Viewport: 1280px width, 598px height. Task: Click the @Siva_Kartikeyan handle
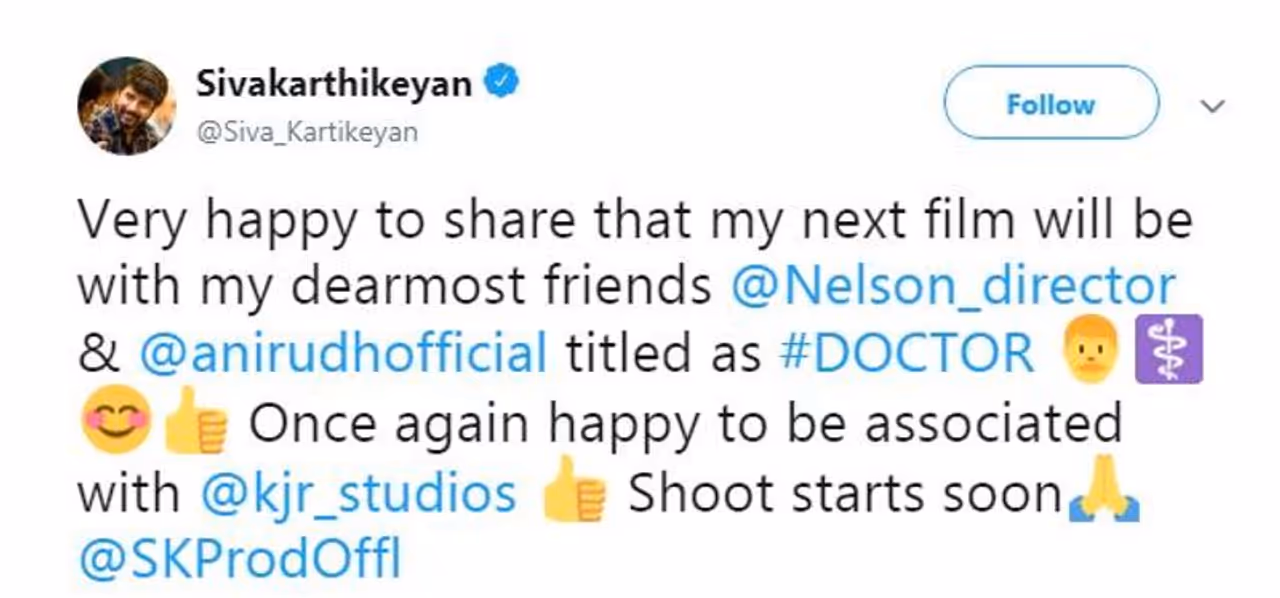306,132
